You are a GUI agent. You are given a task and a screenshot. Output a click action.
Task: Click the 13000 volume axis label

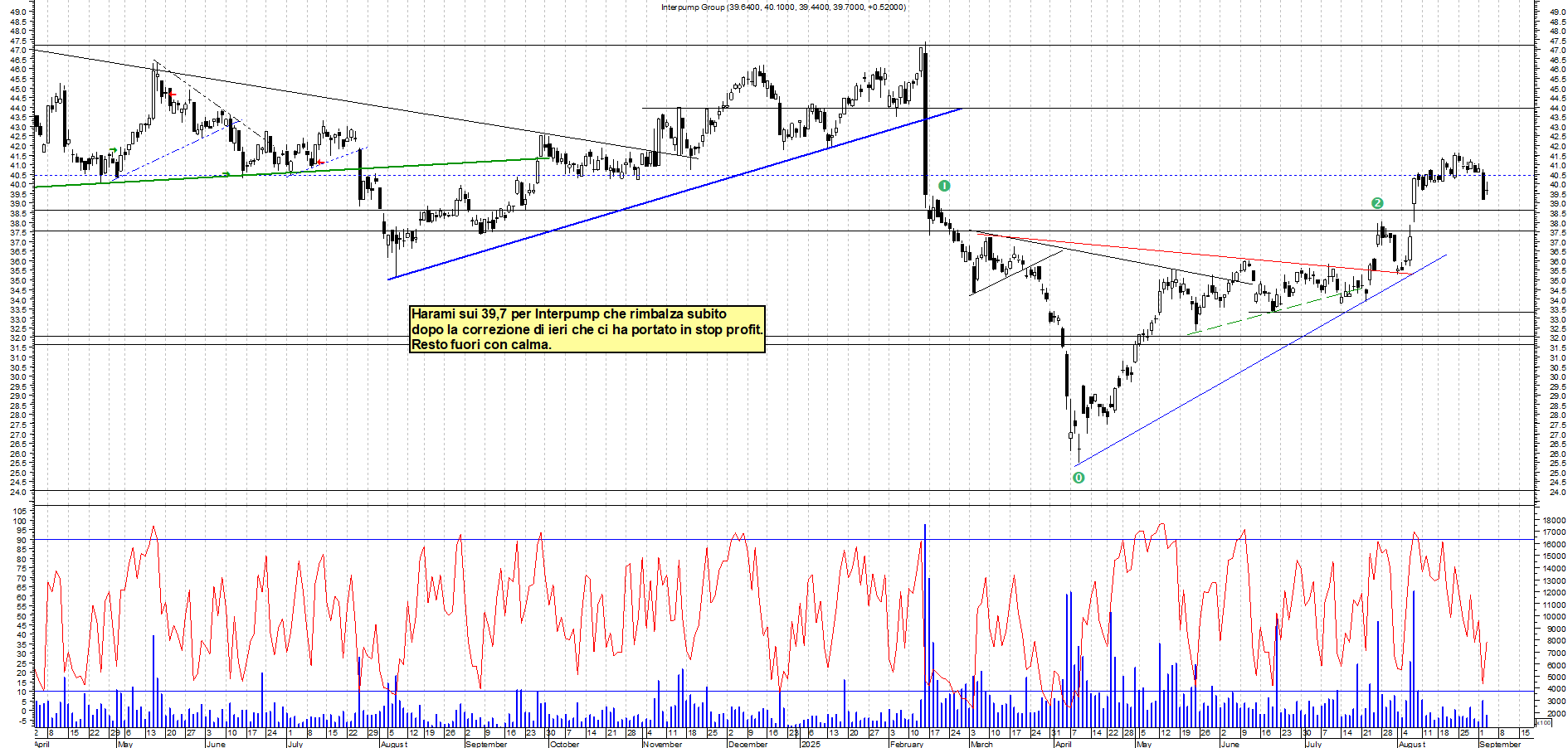click(1554, 580)
